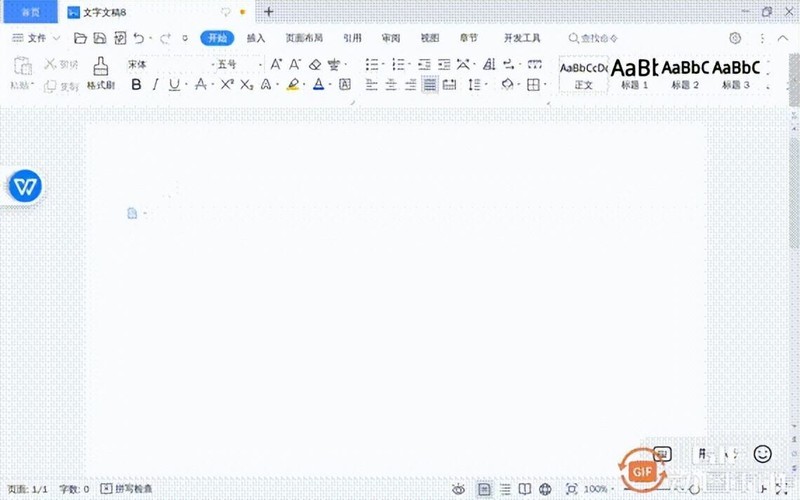The height and width of the screenshot is (500, 800).
Task: Click the align left icon
Action: tap(371, 84)
